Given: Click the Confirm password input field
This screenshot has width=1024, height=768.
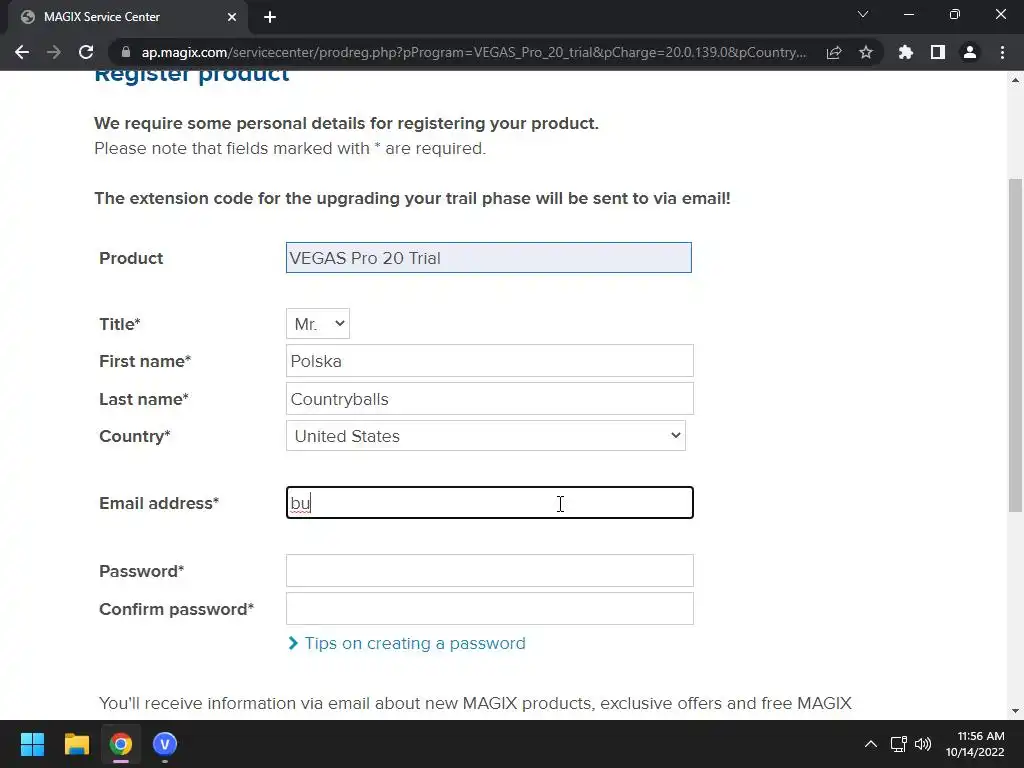Looking at the screenshot, I should [490, 609].
